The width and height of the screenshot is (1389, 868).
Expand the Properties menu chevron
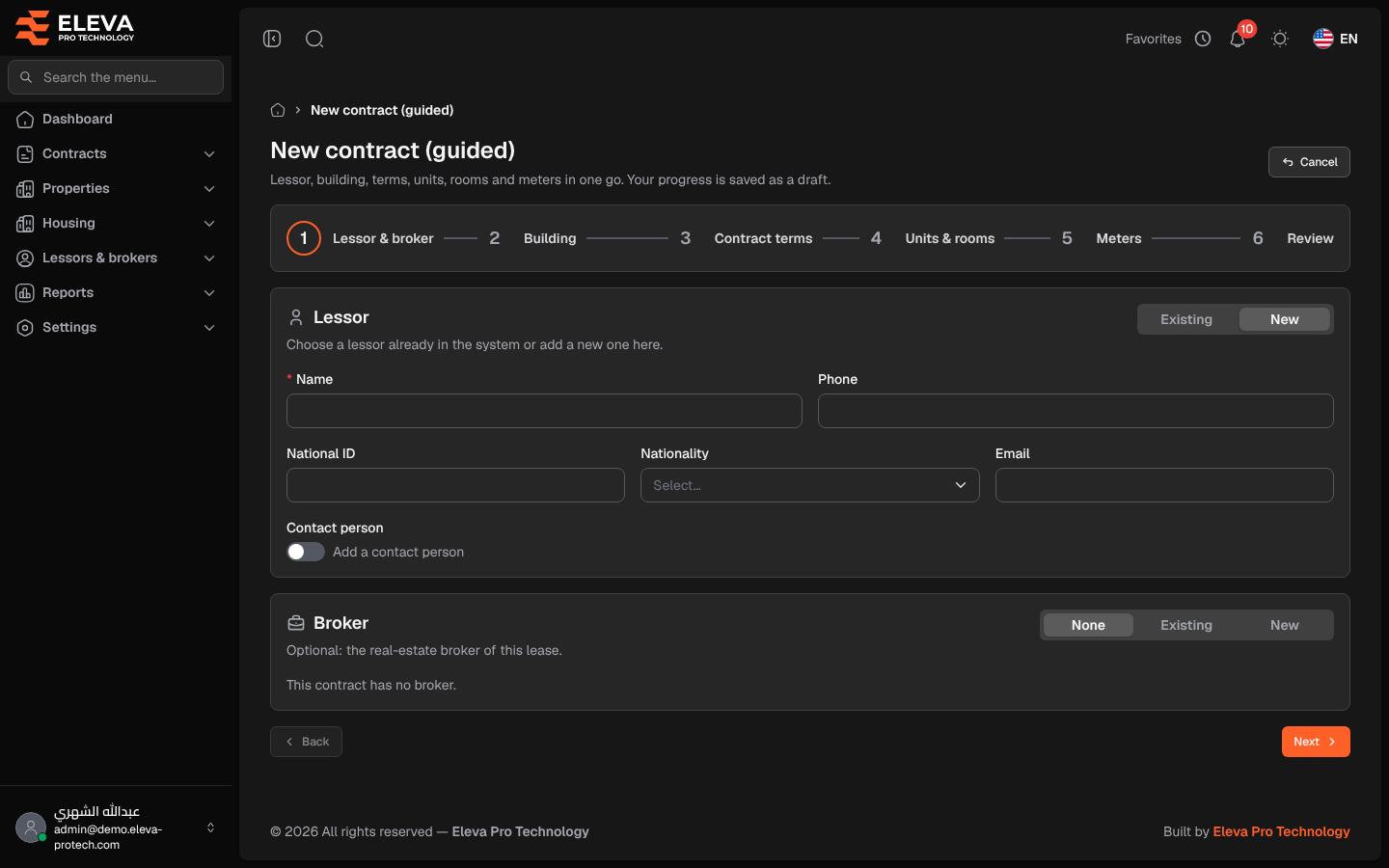click(209, 188)
